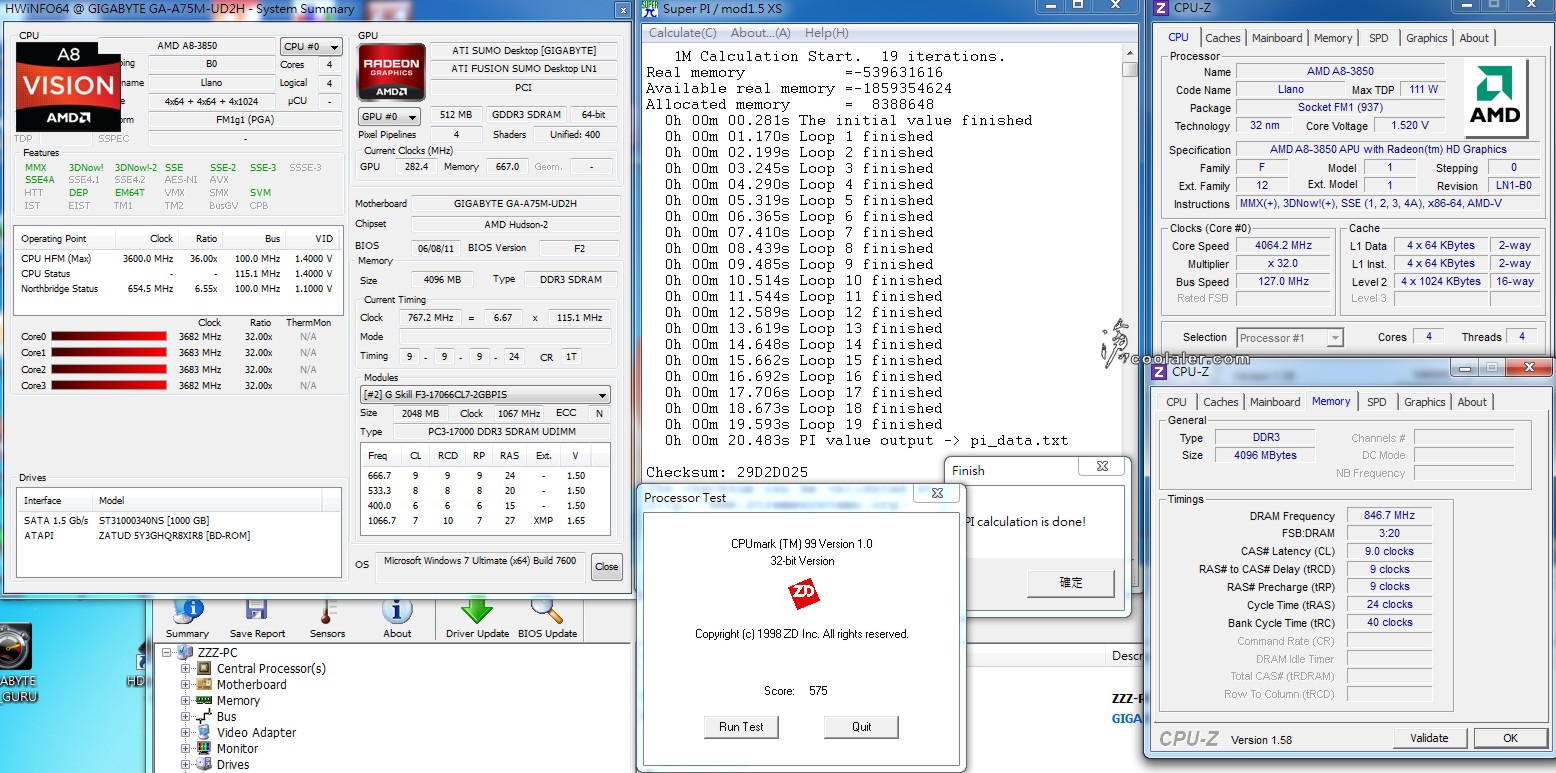This screenshot has width=1556, height=773.
Task: Click the Radeon Graphics AMD logo
Action: point(390,72)
